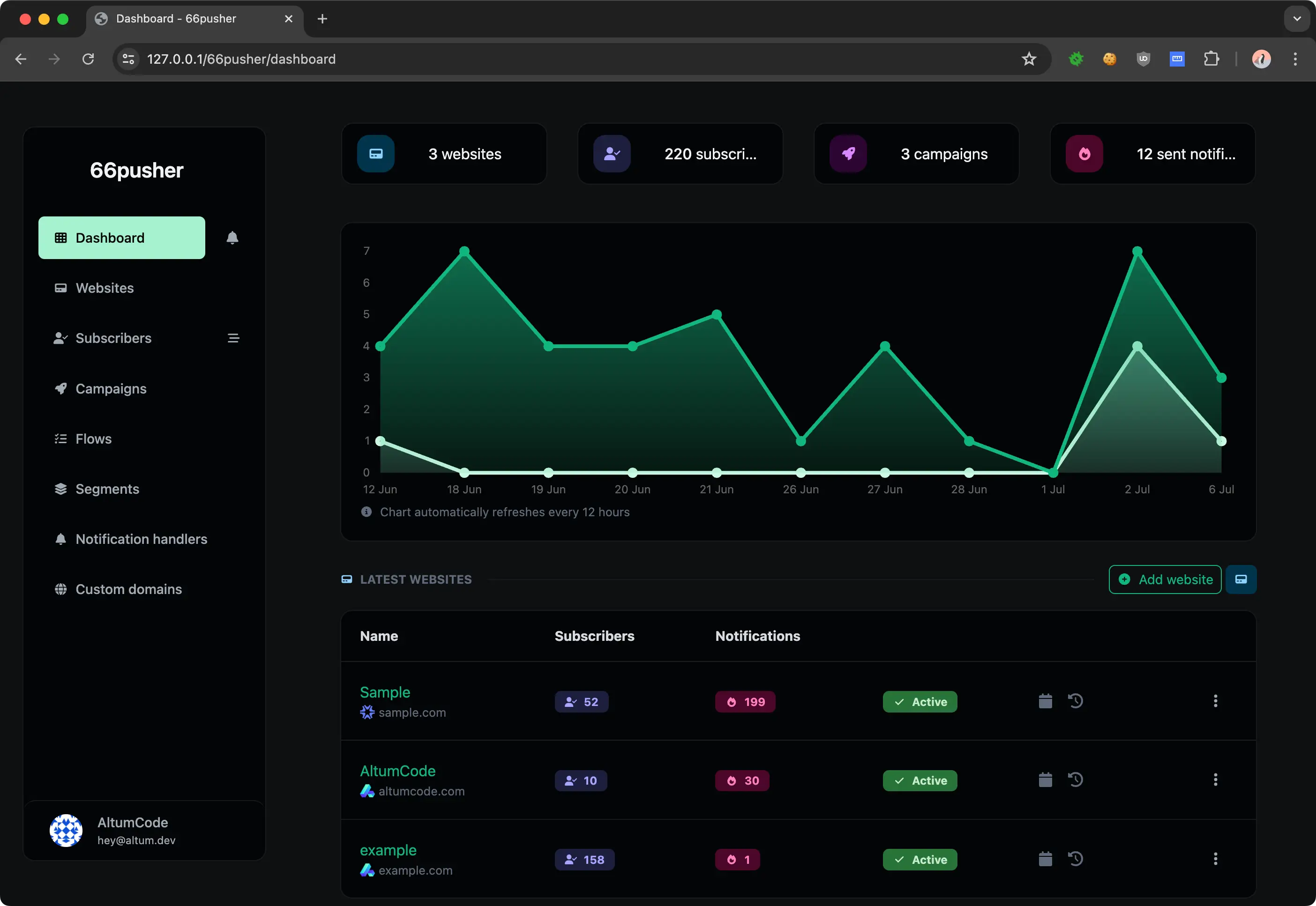Switch to Dashboard - 66pusher browser tab

pyautogui.click(x=176, y=18)
